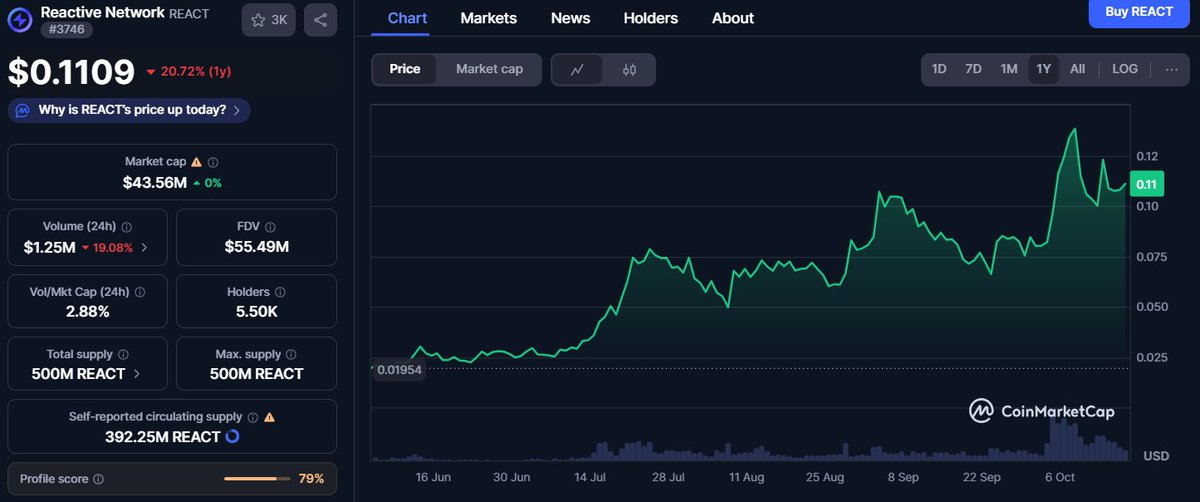Viewport: 1200px width, 502px height.
Task: Click the $55.49M FDV value
Action: [256, 247]
